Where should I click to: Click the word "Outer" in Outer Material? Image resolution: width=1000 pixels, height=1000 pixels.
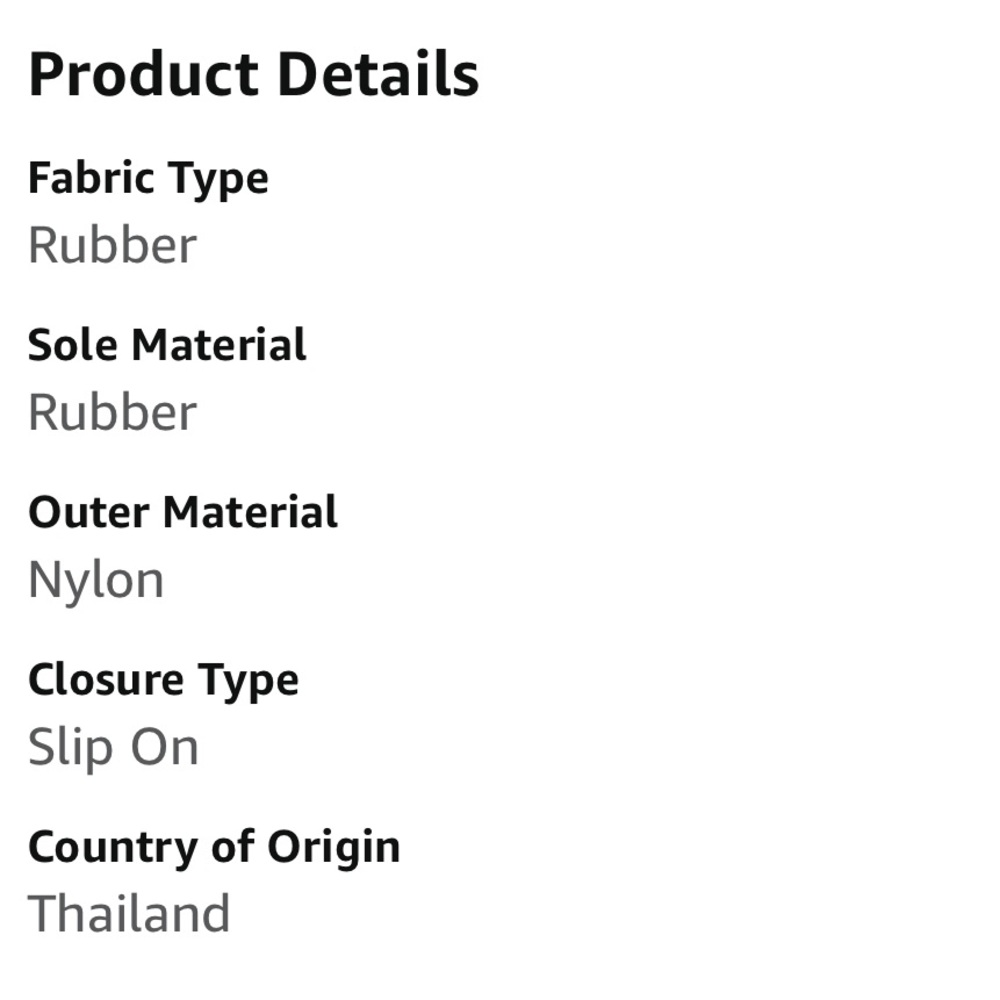89,513
